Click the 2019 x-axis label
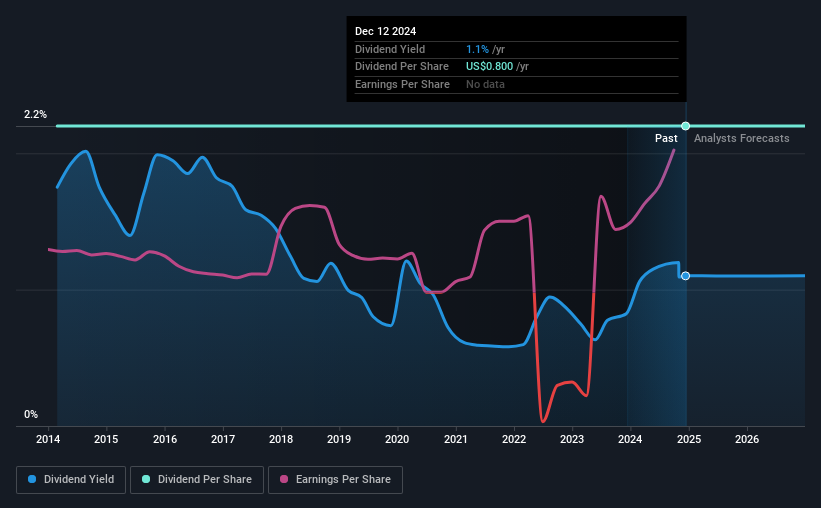Viewport: 821px width, 508px height. point(339,439)
